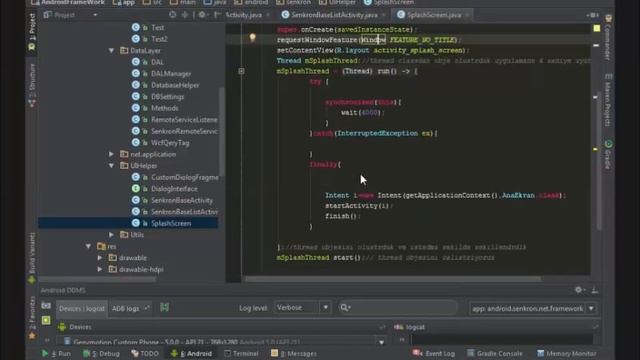Collapse the UIHelper folder
Viewport: 640px width, 360px height.
tap(111, 166)
